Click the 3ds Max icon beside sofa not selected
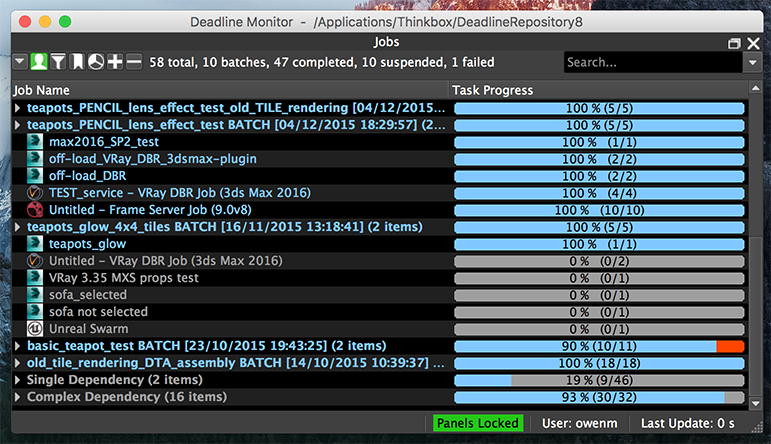Viewport: 771px width, 444px height. 35,312
